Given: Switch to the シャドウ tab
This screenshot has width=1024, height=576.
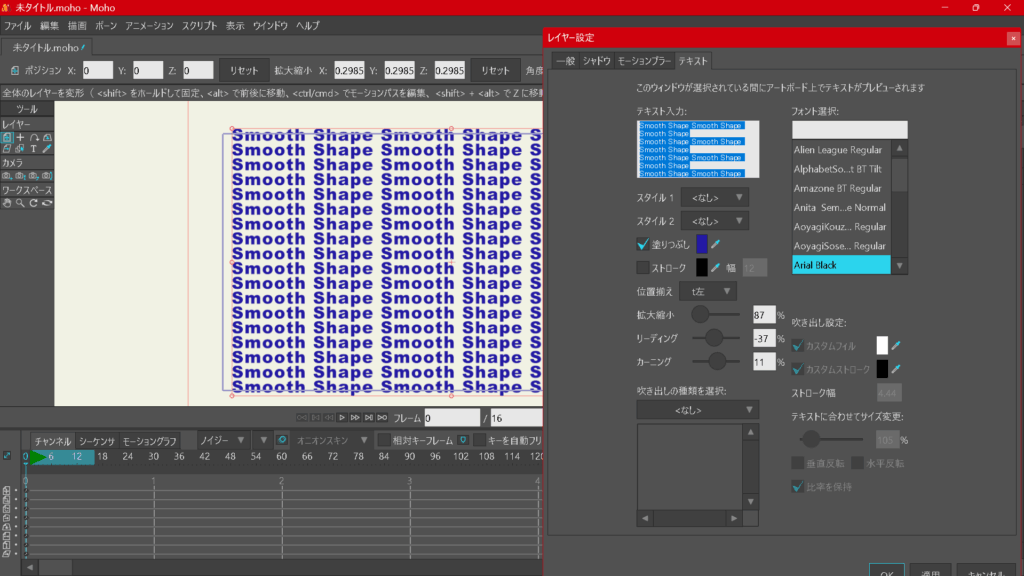Looking at the screenshot, I should click(597, 61).
